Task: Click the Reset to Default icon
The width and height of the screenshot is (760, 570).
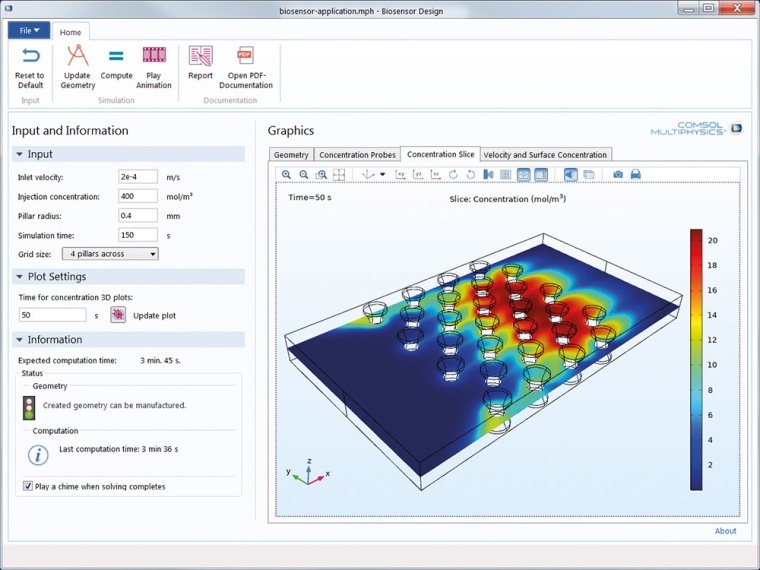Action: (31, 56)
